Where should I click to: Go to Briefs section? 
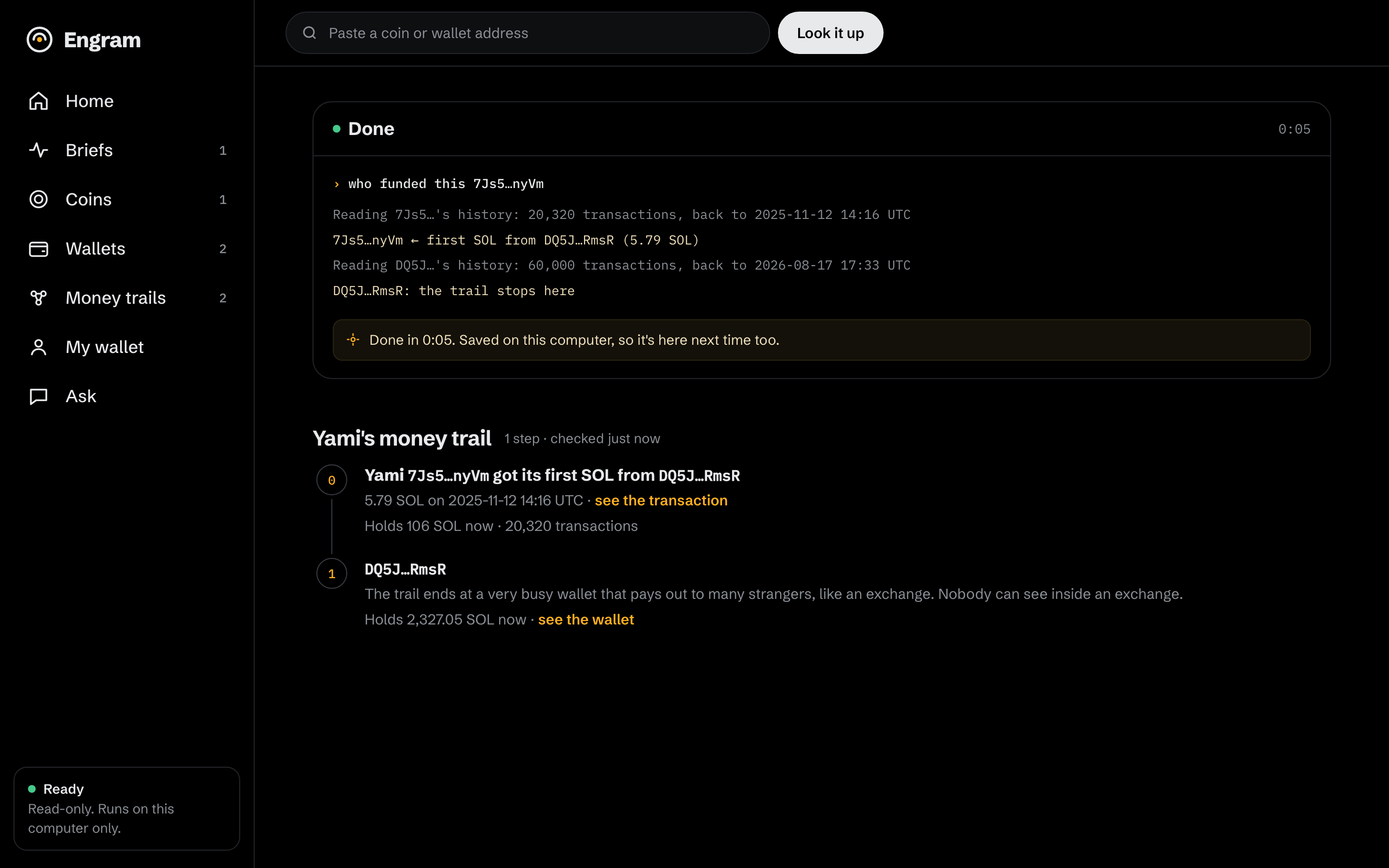pyautogui.click(x=126, y=150)
